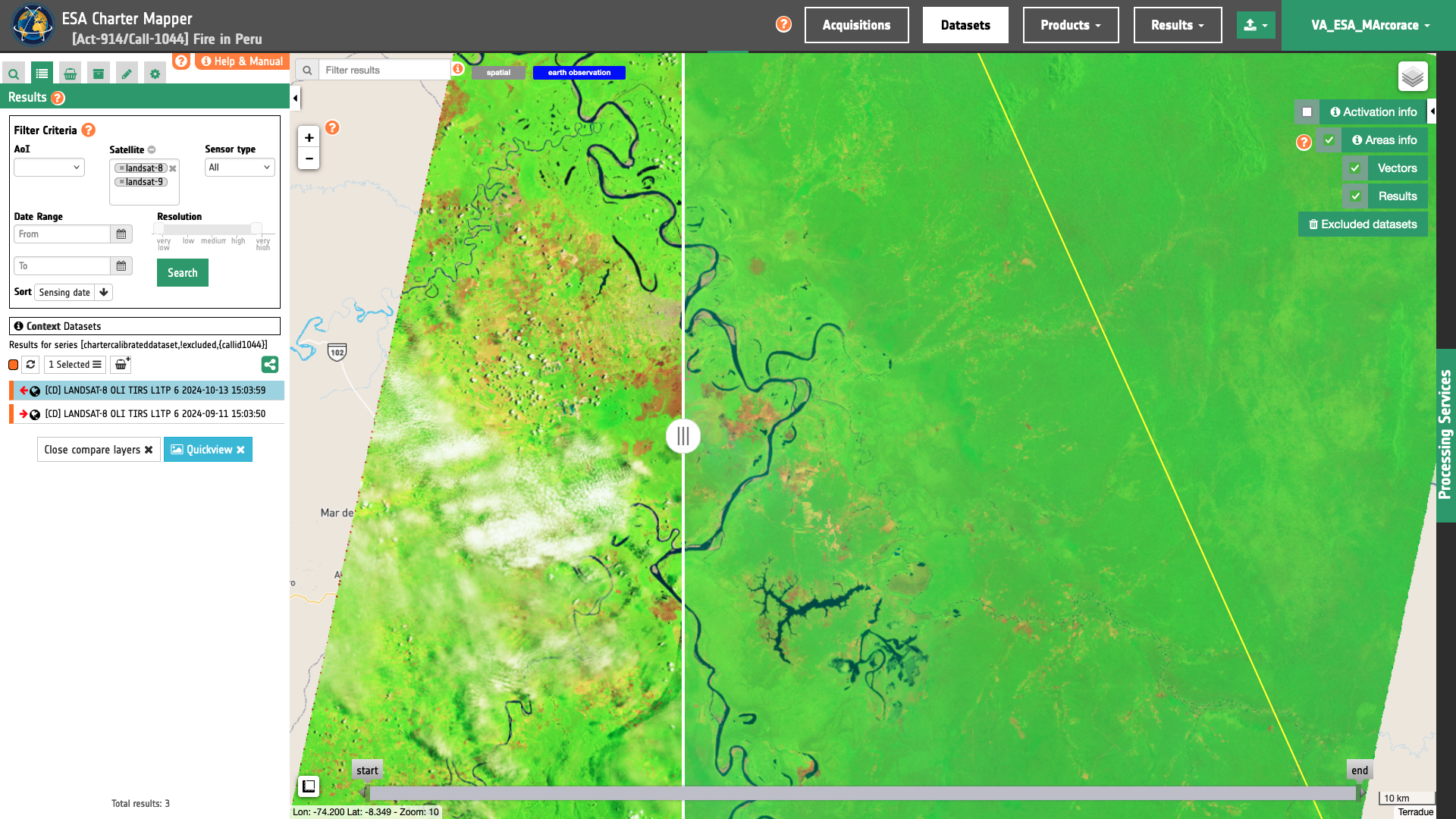Click help icon next to Results heading
Screen dimensions: 1456x819
click(x=58, y=98)
